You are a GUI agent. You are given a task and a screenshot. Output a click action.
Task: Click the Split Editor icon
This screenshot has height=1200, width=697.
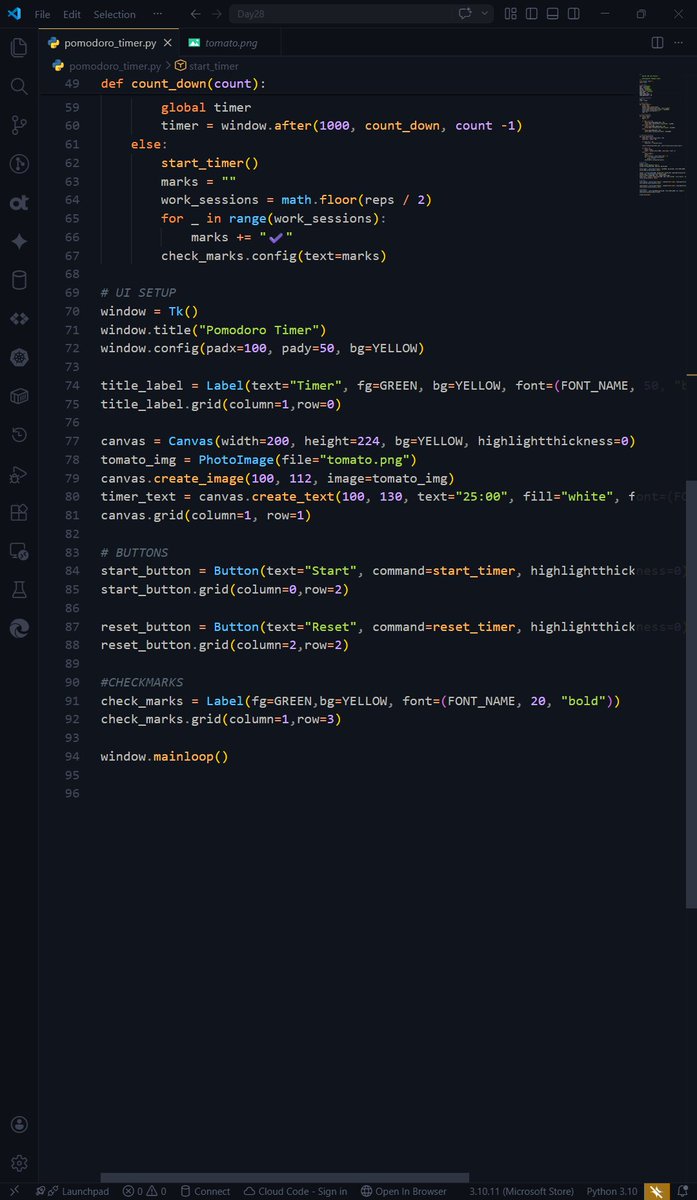click(657, 43)
